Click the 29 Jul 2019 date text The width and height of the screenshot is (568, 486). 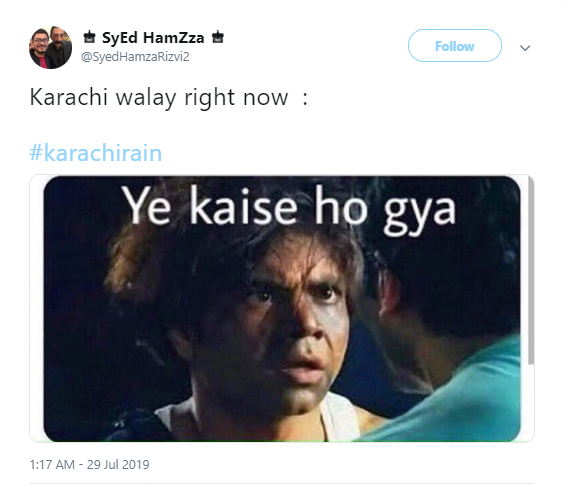[x=118, y=464]
